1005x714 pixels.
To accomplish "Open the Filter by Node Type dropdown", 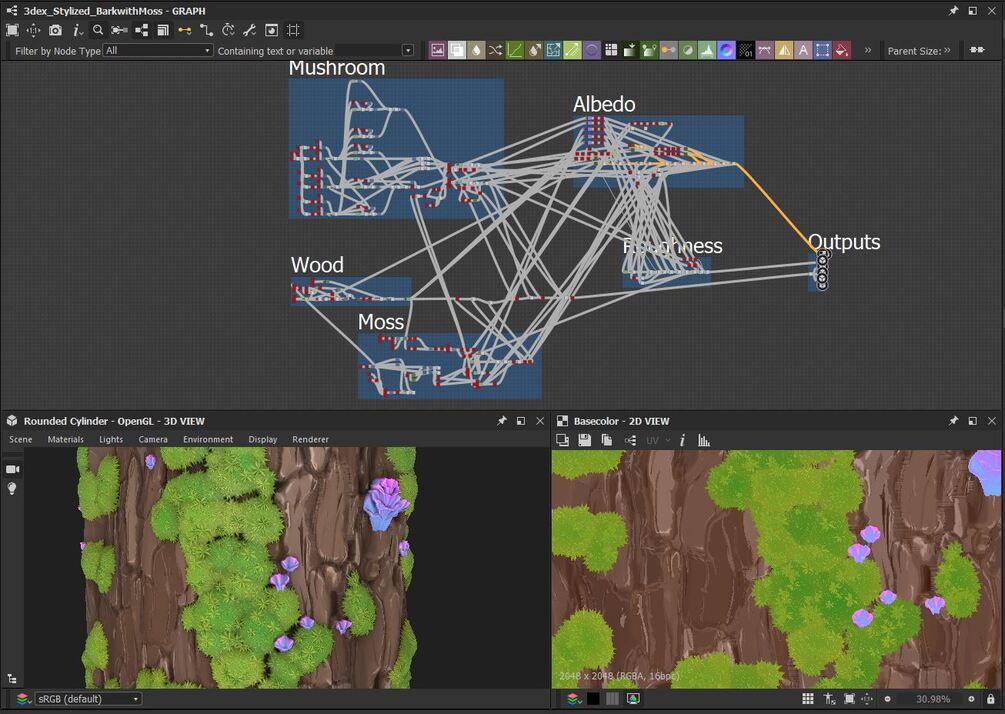I will click(158, 51).
